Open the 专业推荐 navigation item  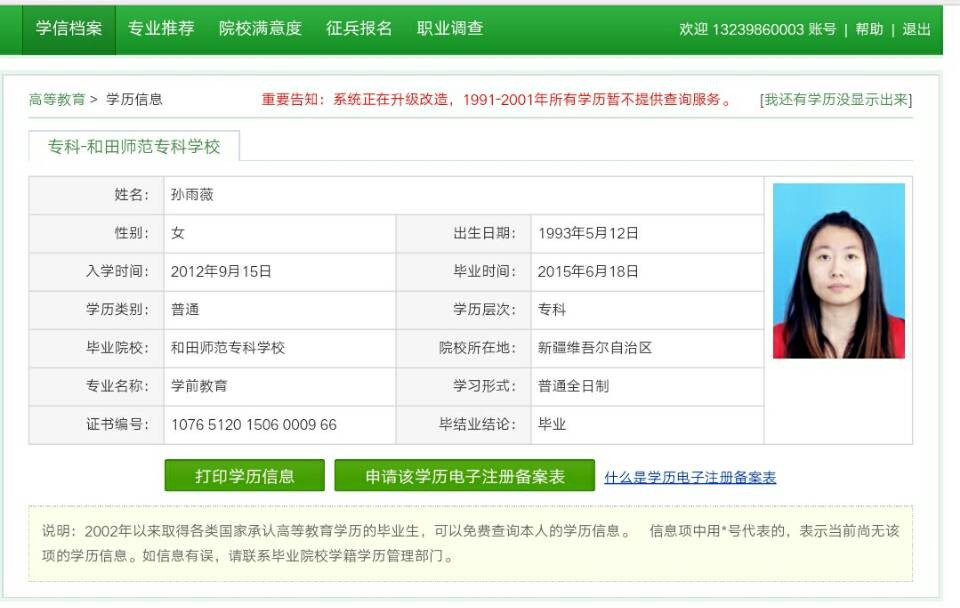coord(161,29)
